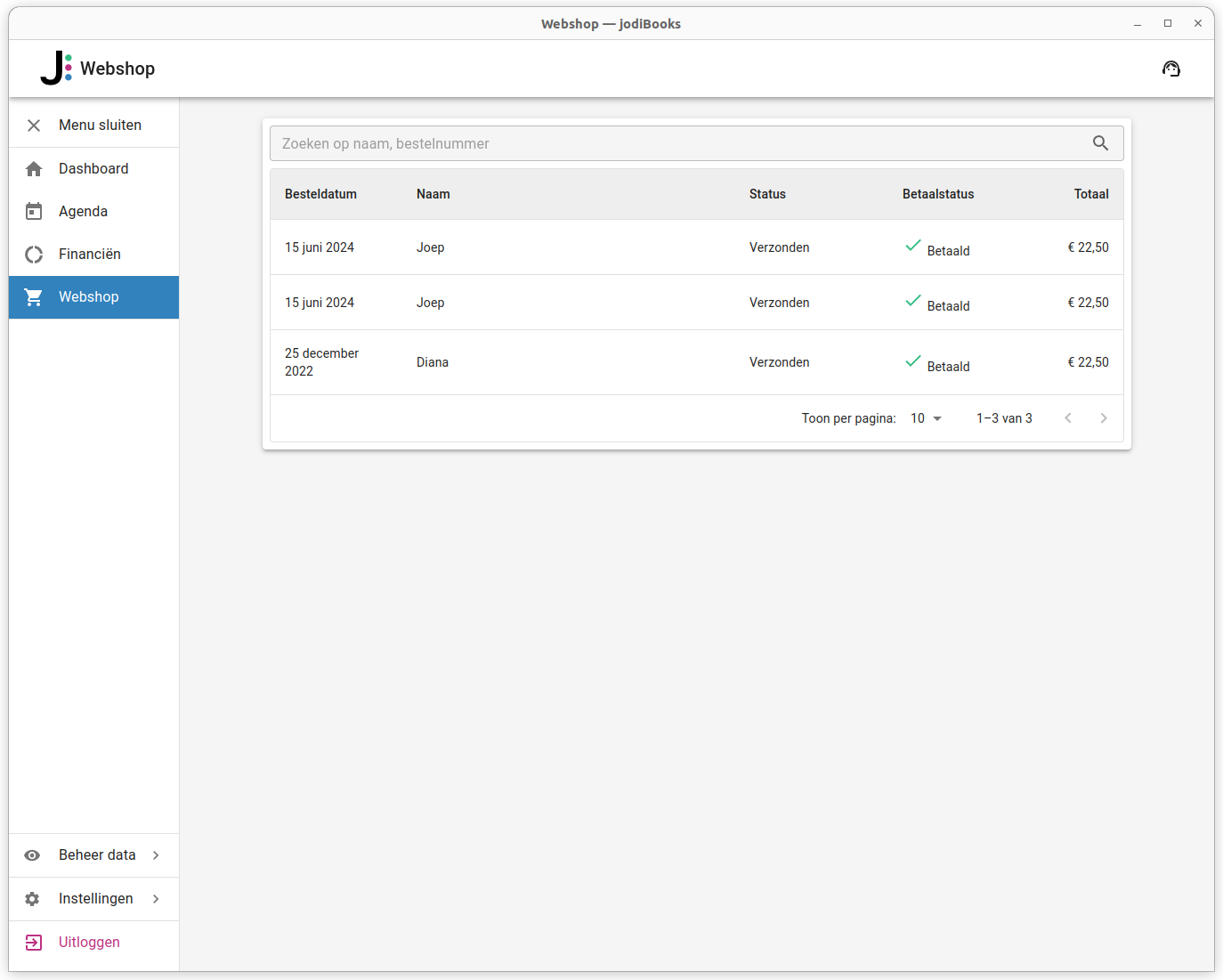The width and height of the screenshot is (1223, 980).
Task: Click checkmark icon in Diana row
Action: [x=913, y=361]
